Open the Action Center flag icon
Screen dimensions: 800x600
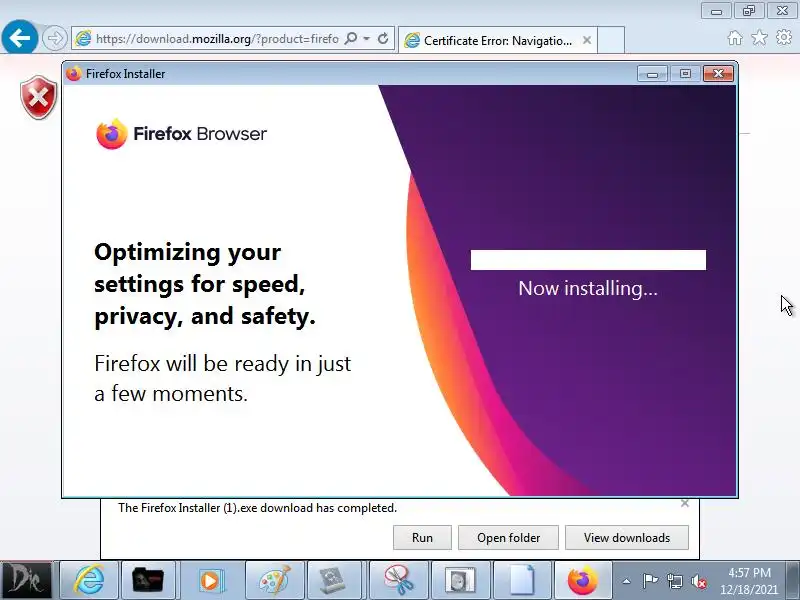650,581
